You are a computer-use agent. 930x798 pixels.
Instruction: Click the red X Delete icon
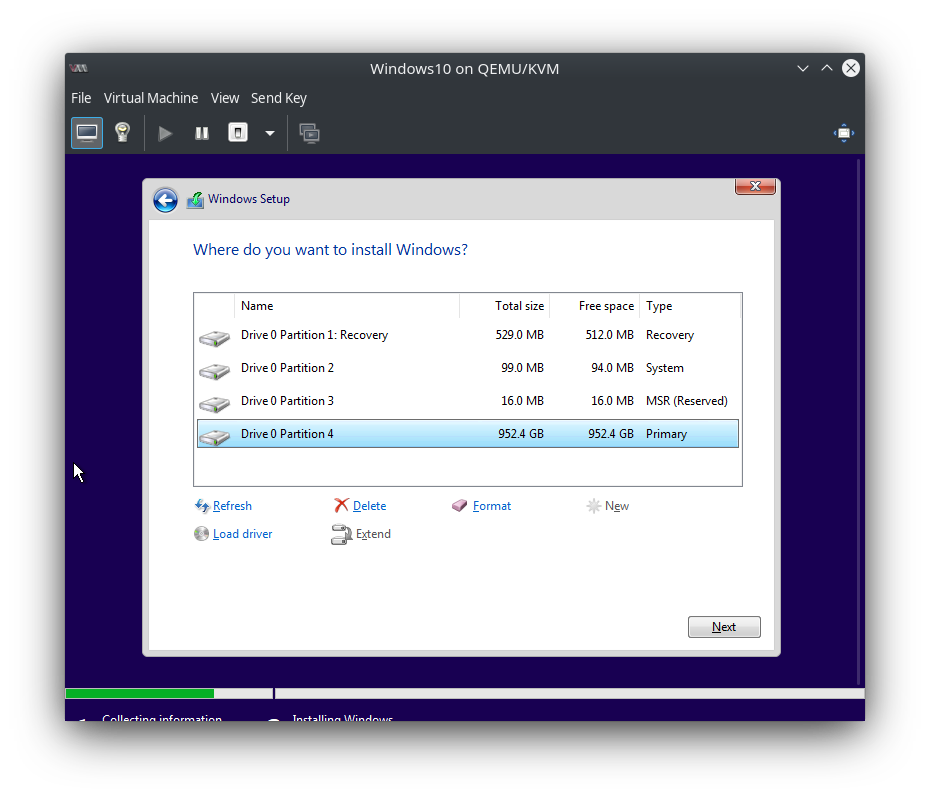pyautogui.click(x=341, y=505)
